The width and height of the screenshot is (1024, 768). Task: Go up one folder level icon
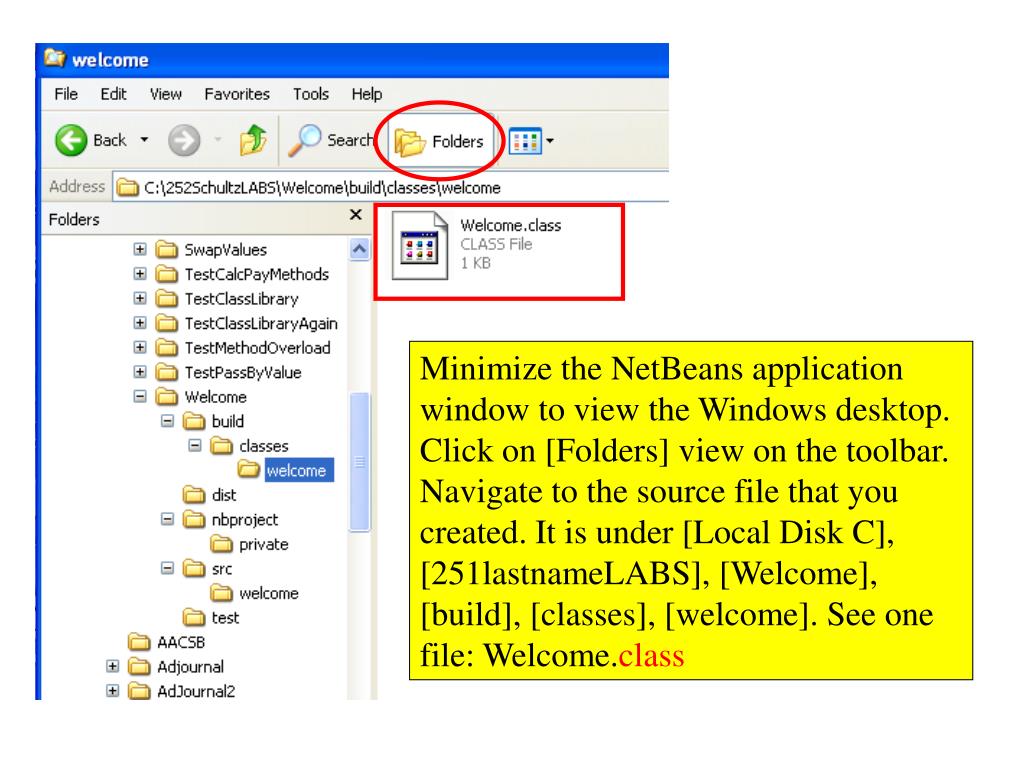pos(253,140)
